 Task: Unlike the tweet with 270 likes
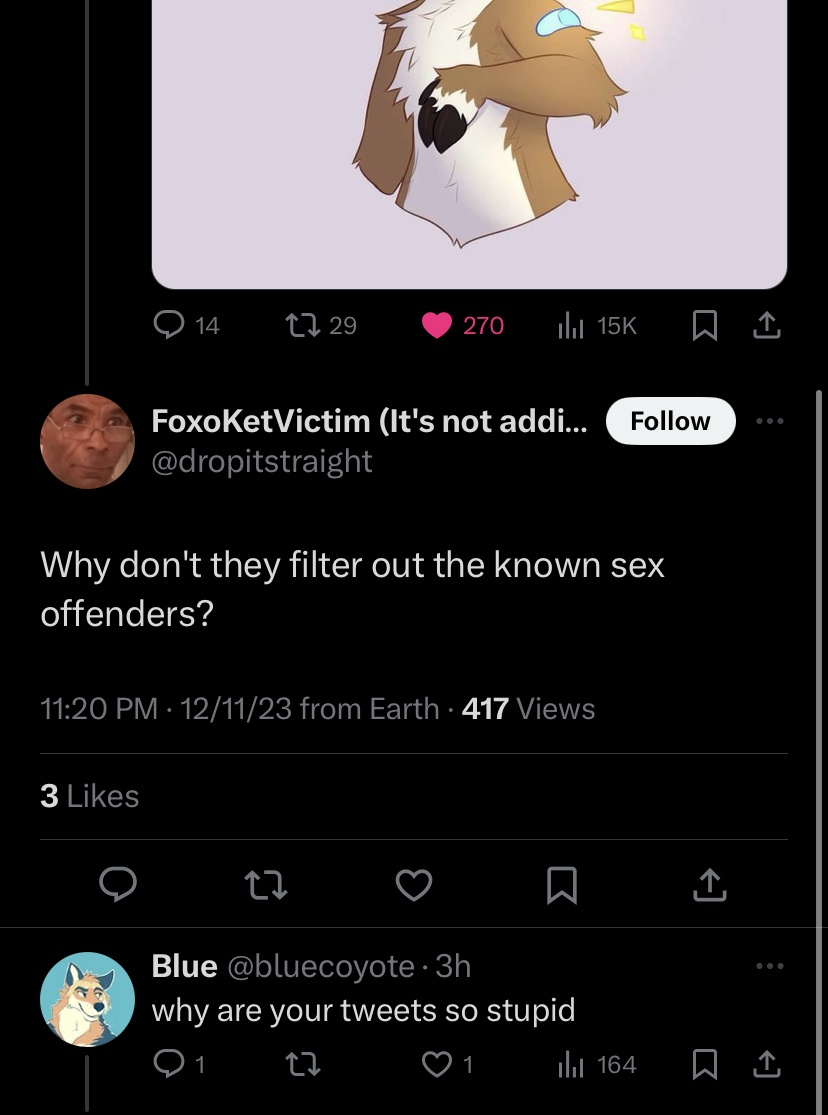point(462,326)
